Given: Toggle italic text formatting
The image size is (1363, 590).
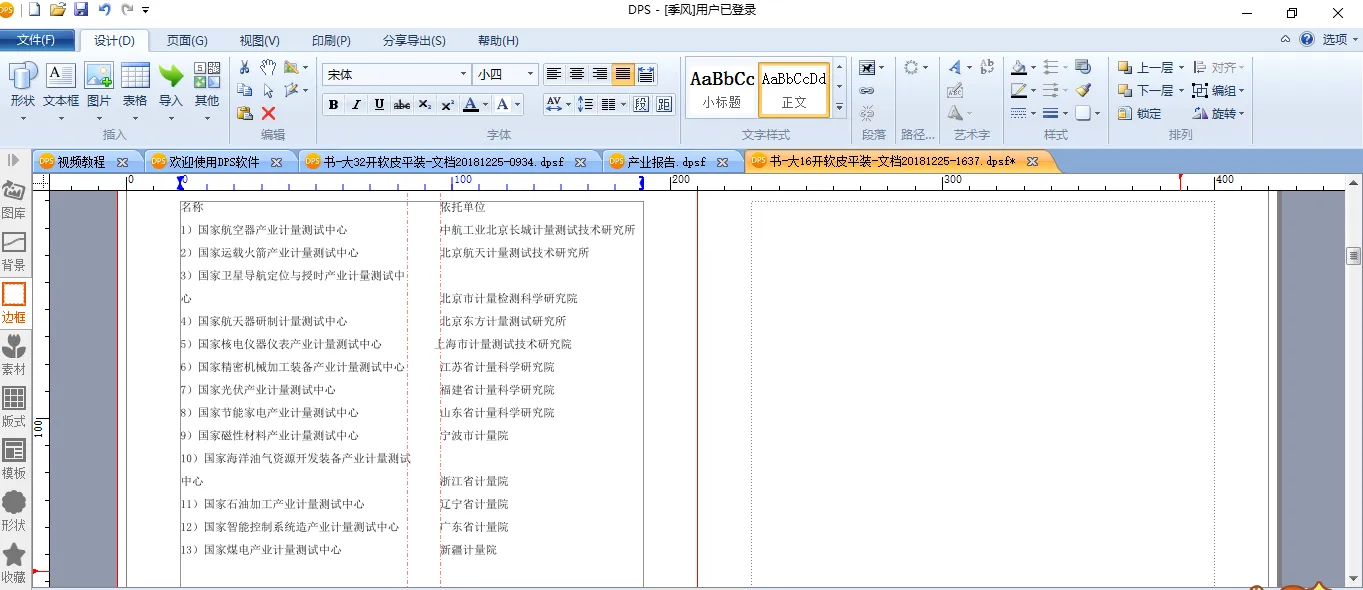Looking at the screenshot, I should coord(356,105).
